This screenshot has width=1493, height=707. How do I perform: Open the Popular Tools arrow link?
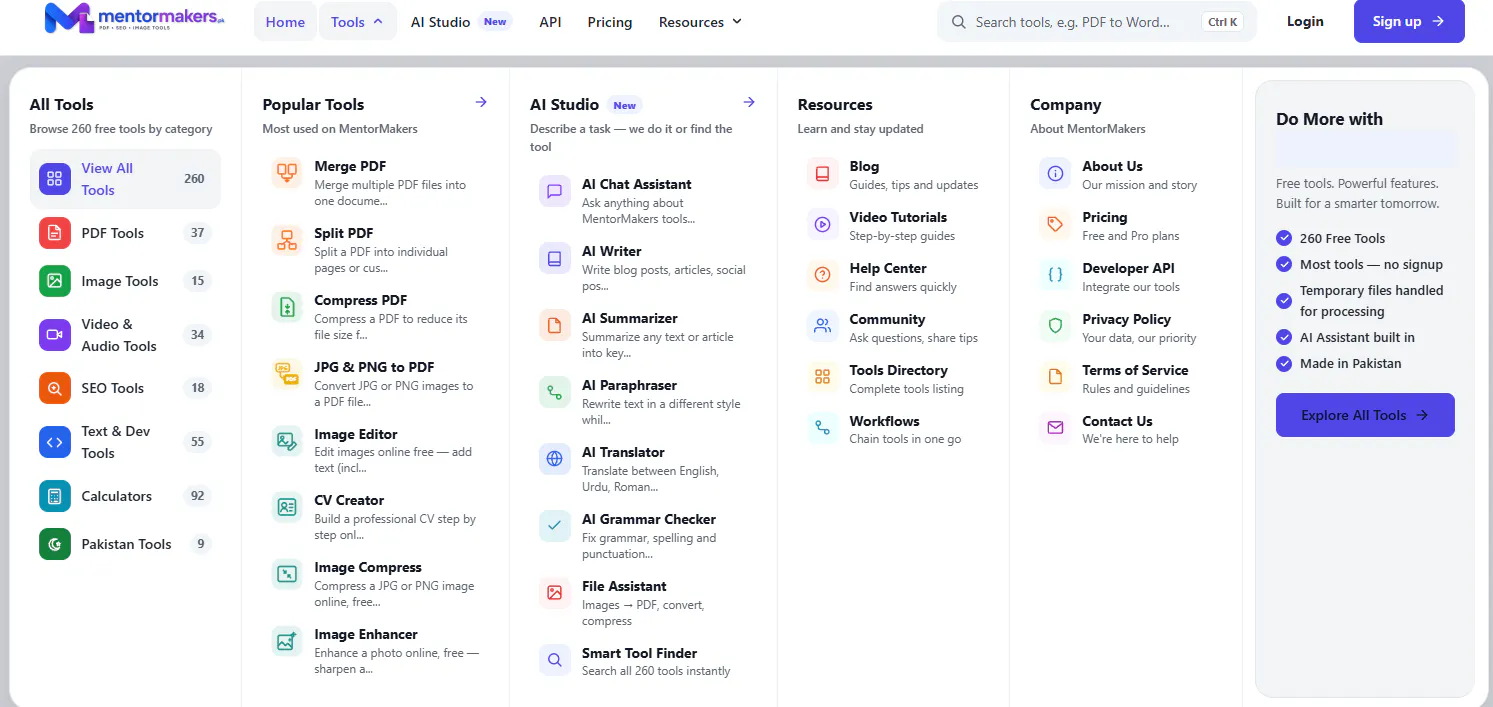click(x=481, y=102)
